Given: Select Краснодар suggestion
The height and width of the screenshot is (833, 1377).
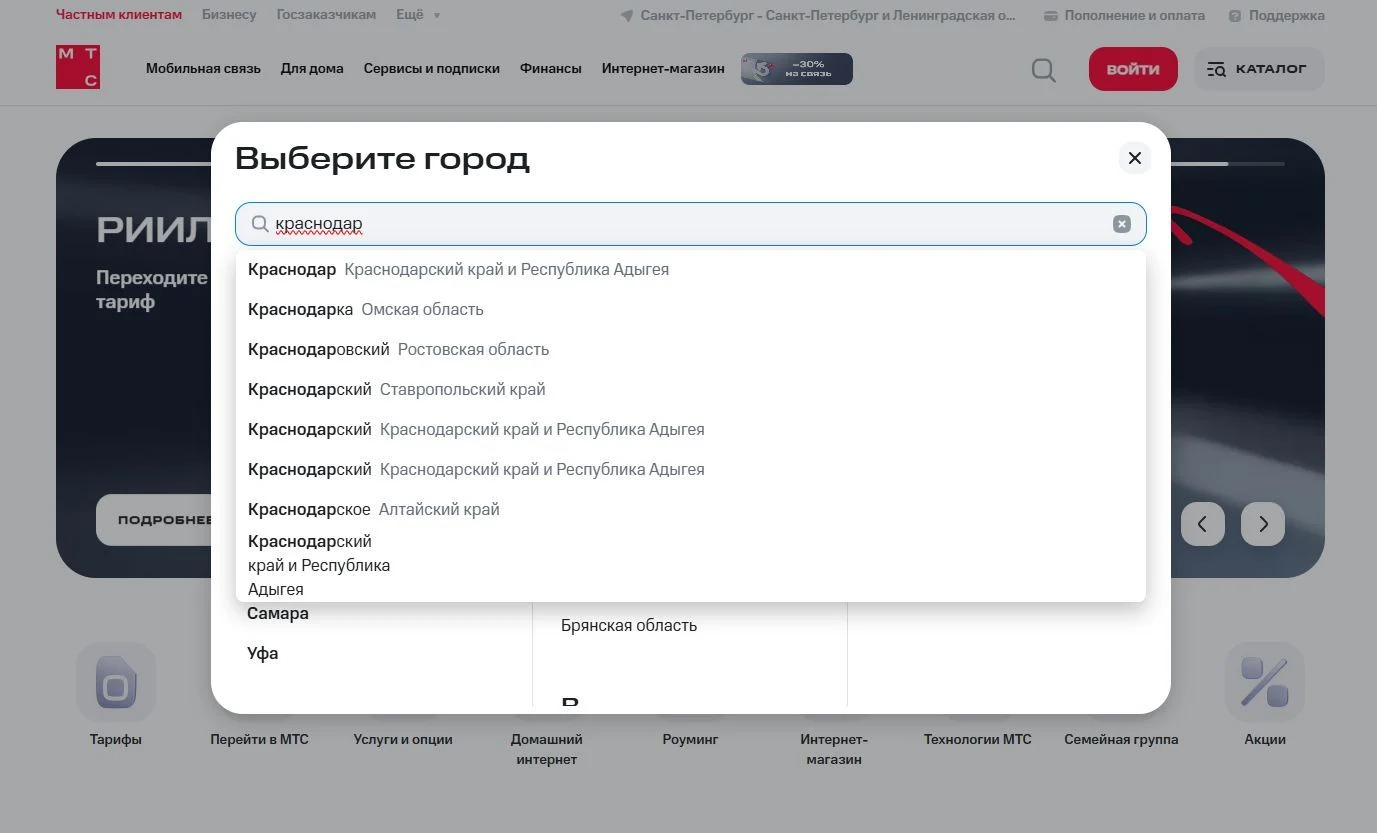Looking at the screenshot, I should (690, 269).
